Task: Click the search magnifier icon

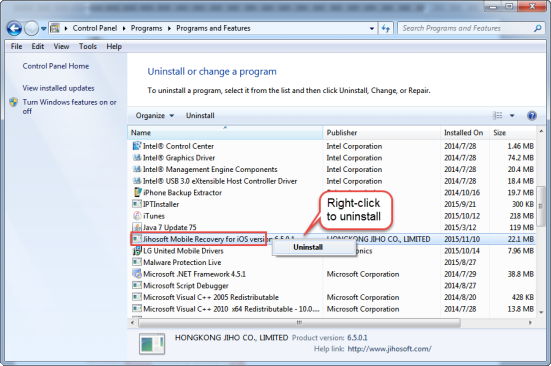Action: tap(537, 28)
